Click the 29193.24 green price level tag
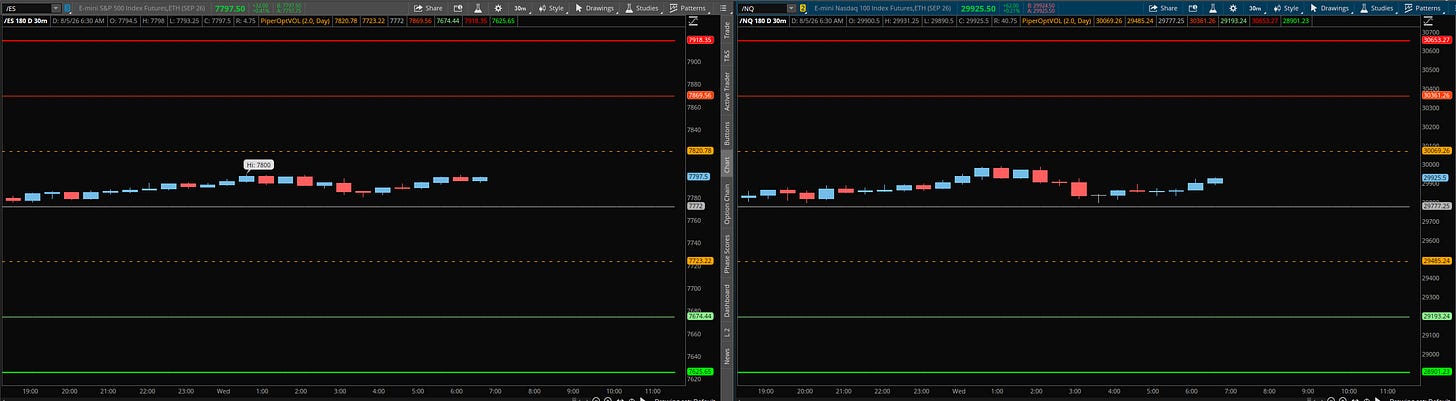Screen dimensions: 1456x401 pyautogui.click(x=1438, y=316)
